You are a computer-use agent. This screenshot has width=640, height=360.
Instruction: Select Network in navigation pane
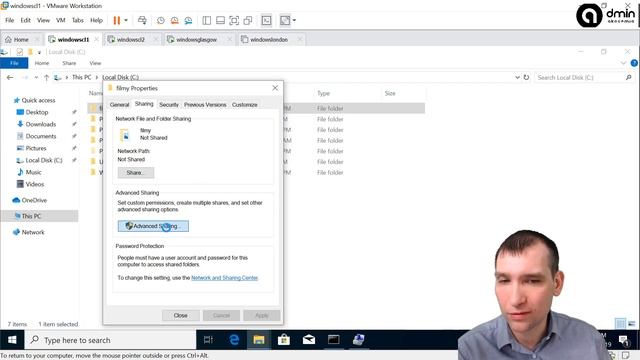[33, 232]
